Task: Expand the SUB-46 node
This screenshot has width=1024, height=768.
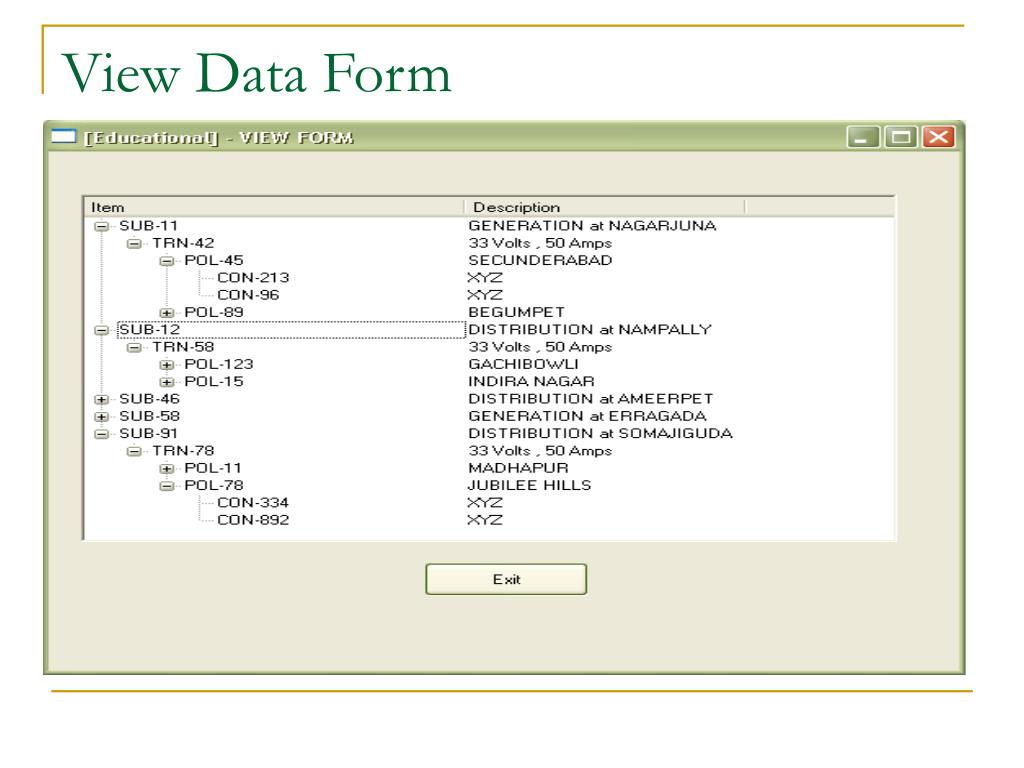Action: click(x=101, y=400)
